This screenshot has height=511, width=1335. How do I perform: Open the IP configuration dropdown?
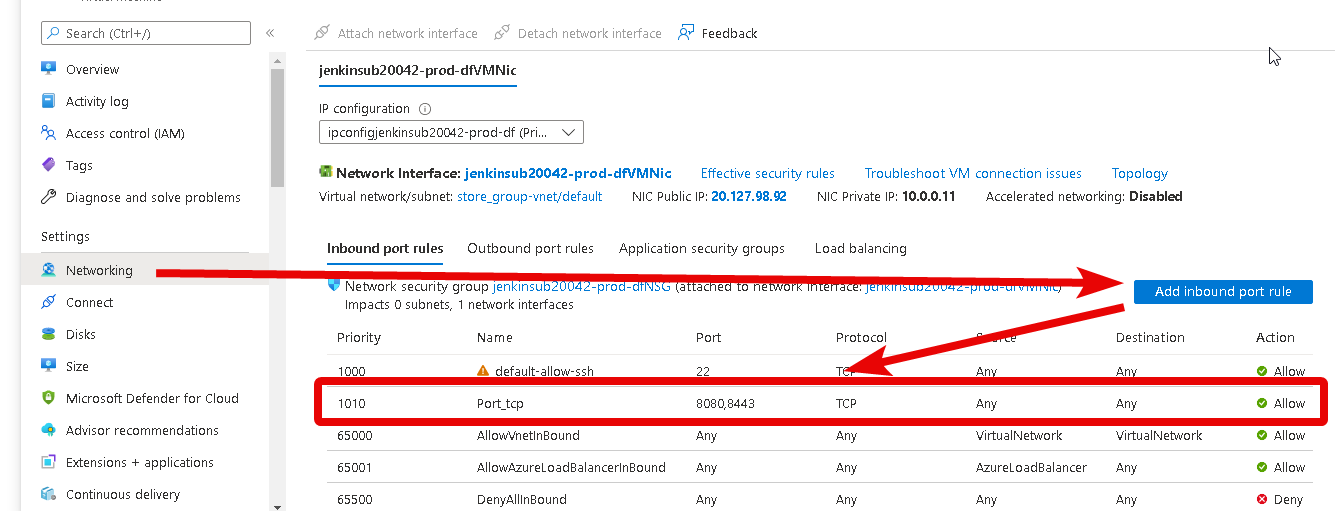click(x=451, y=132)
